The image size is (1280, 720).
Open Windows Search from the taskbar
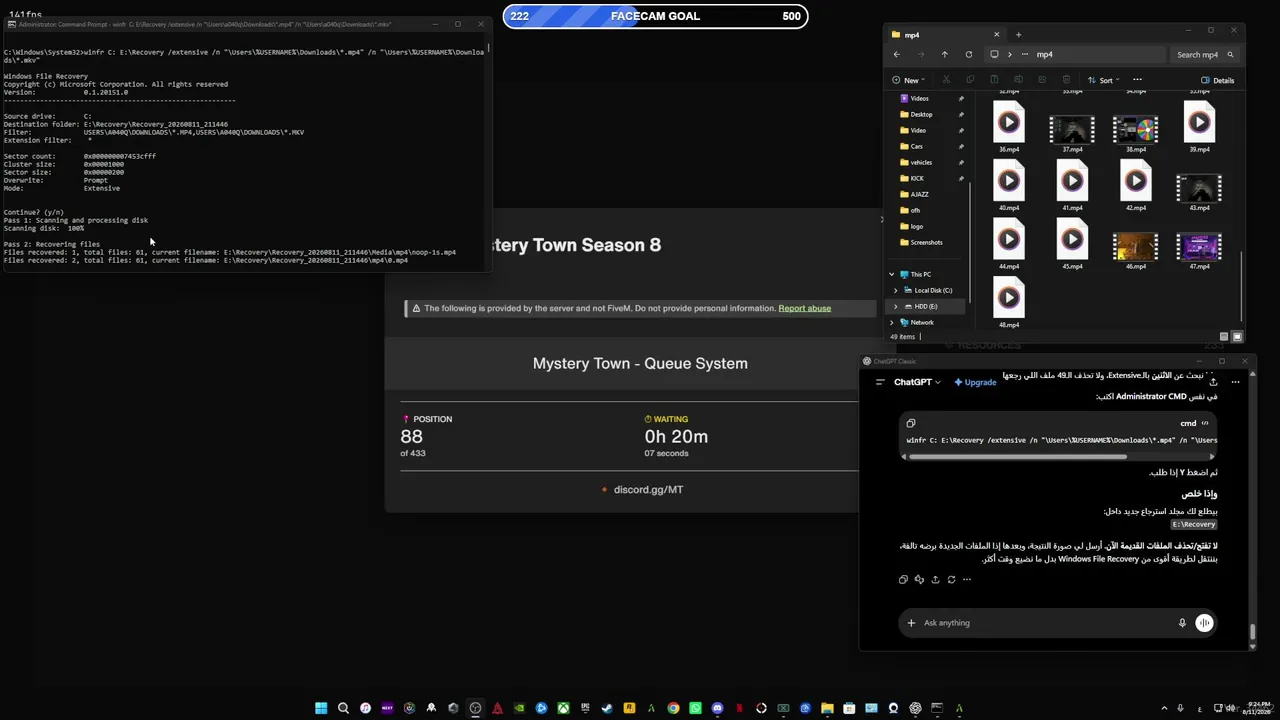coord(343,708)
